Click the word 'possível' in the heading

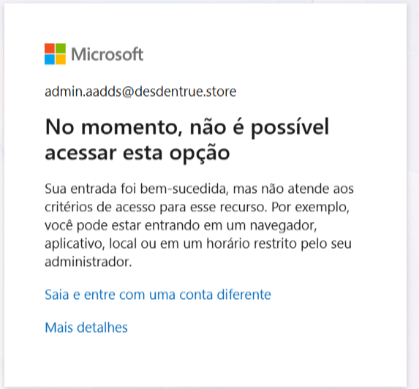[x=290, y=127]
